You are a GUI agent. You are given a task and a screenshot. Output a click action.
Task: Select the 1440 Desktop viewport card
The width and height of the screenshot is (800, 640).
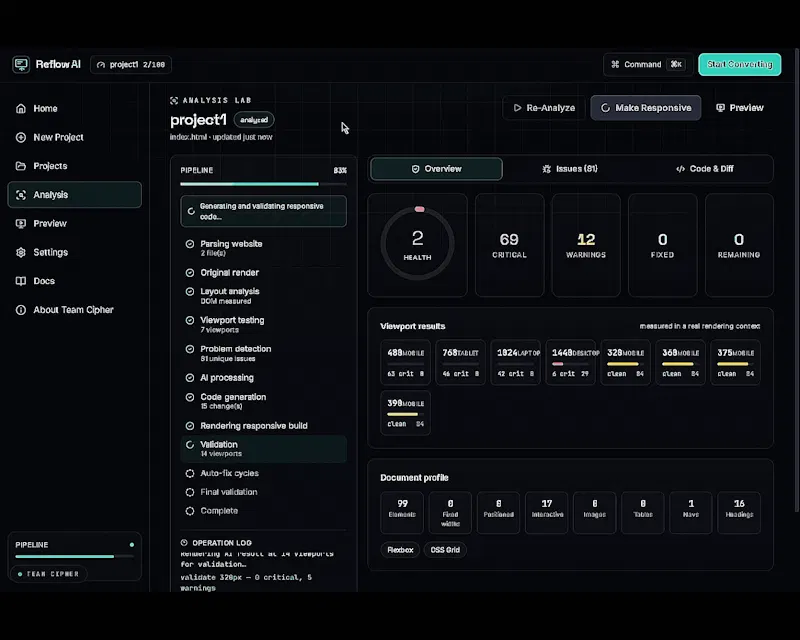pos(570,362)
